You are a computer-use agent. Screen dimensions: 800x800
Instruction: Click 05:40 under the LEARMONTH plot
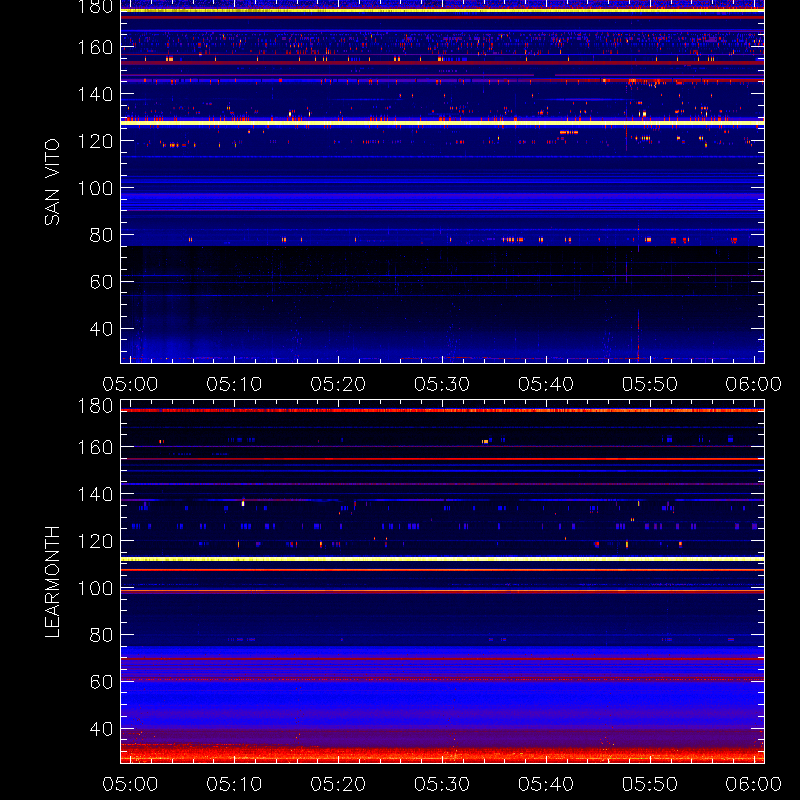click(546, 784)
